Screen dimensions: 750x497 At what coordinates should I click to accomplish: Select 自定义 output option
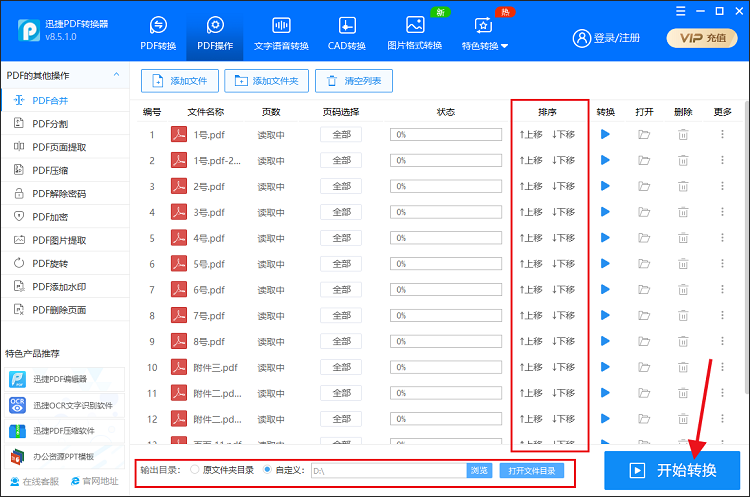(x=284, y=470)
